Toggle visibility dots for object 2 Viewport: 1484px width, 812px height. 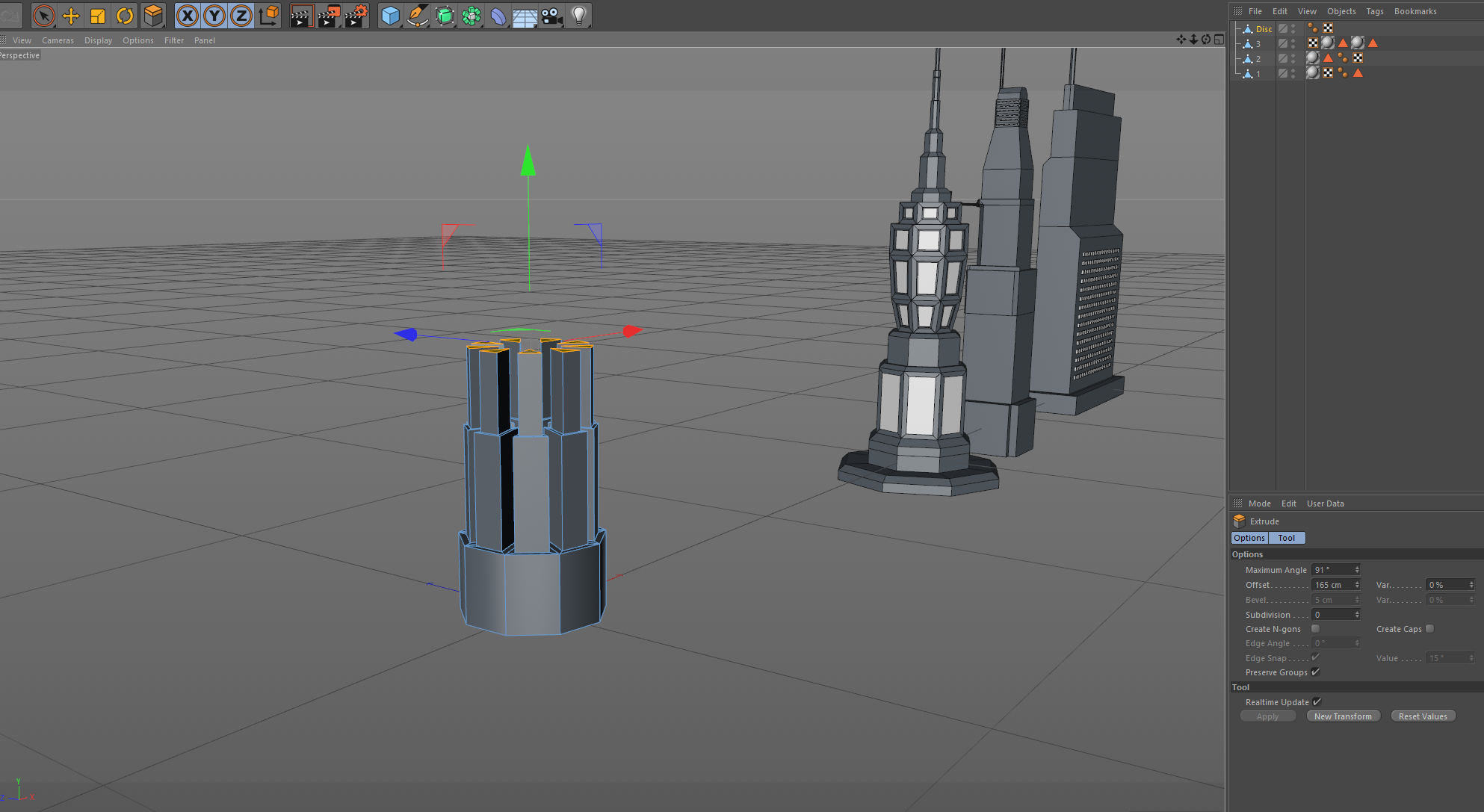pyautogui.click(x=1293, y=58)
